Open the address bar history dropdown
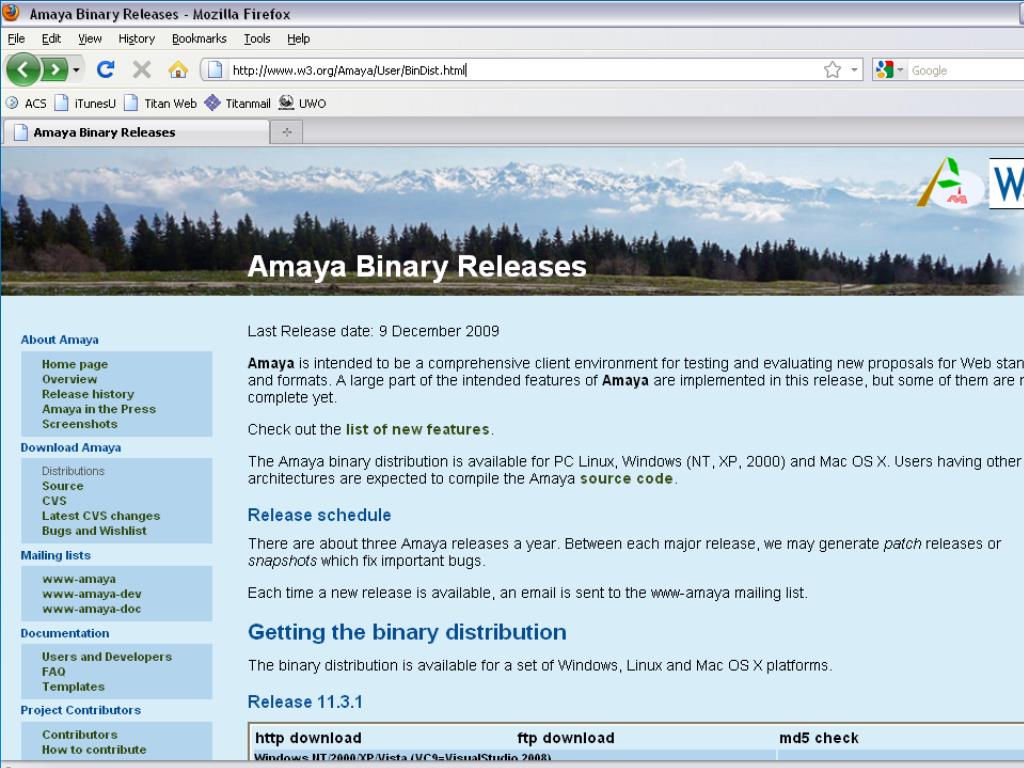The height and width of the screenshot is (768, 1024). click(x=854, y=70)
